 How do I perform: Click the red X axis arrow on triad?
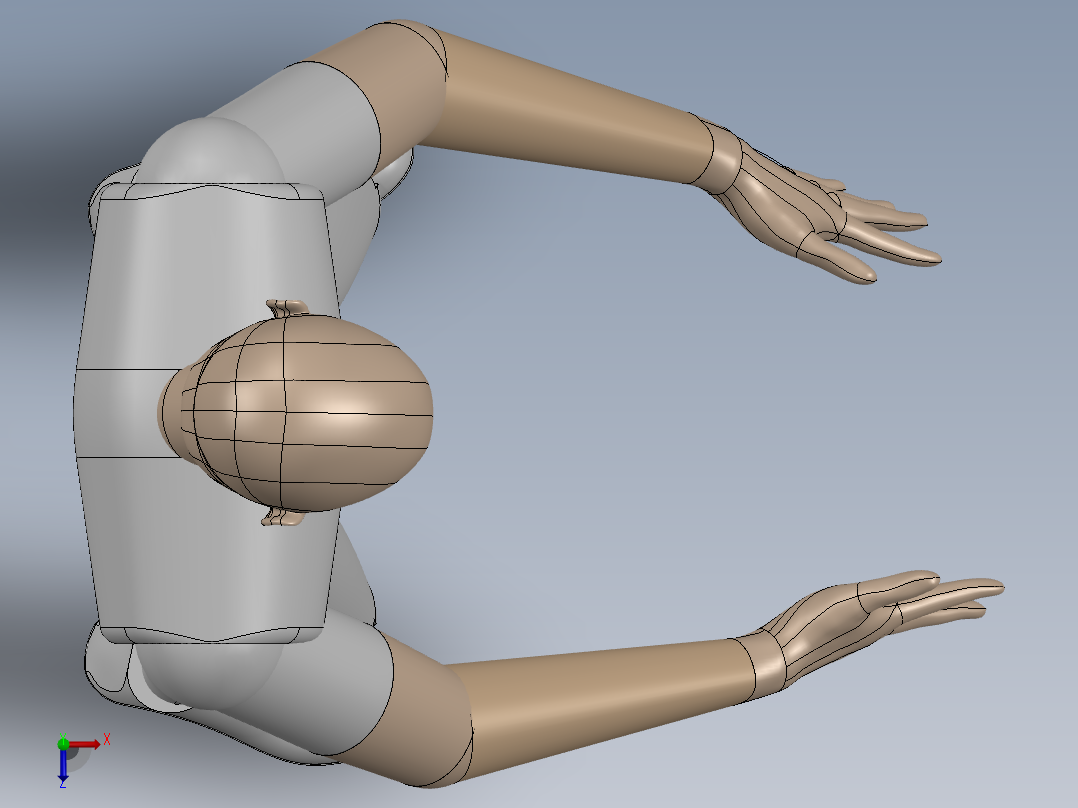pyautogui.click(x=85, y=744)
